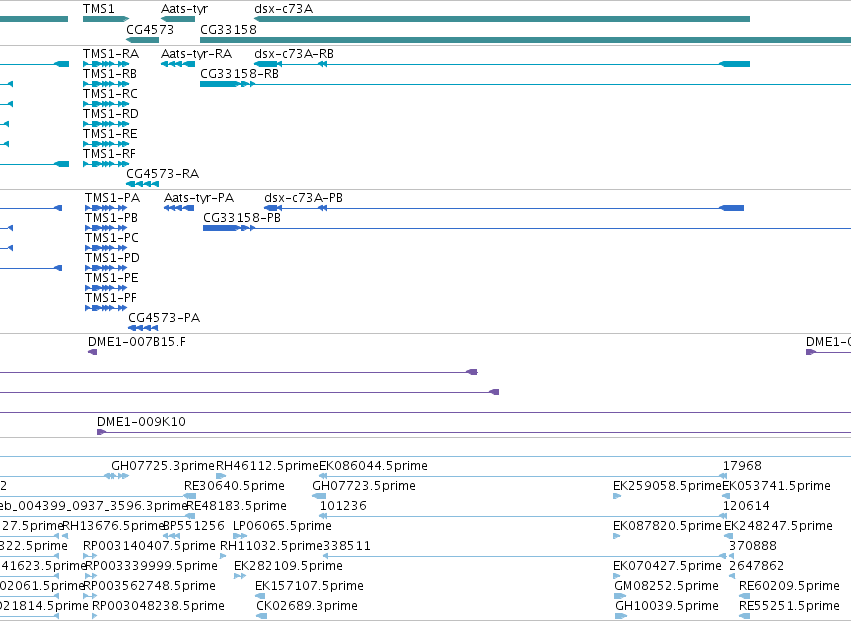Open the RE48183.5prime EST feature
This screenshot has height=621, width=851.
point(190,516)
